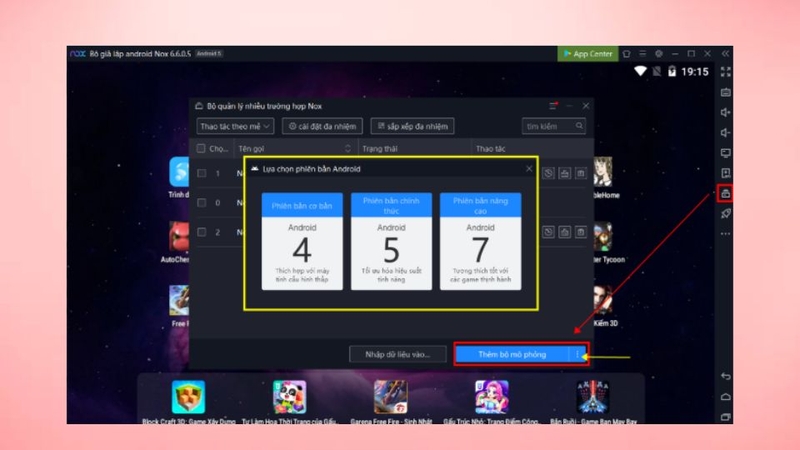The height and width of the screenshot is (450, 800).
Task: Delete instance 2 with trash icon
Action: pyautogui.click(x=581, y=232)
